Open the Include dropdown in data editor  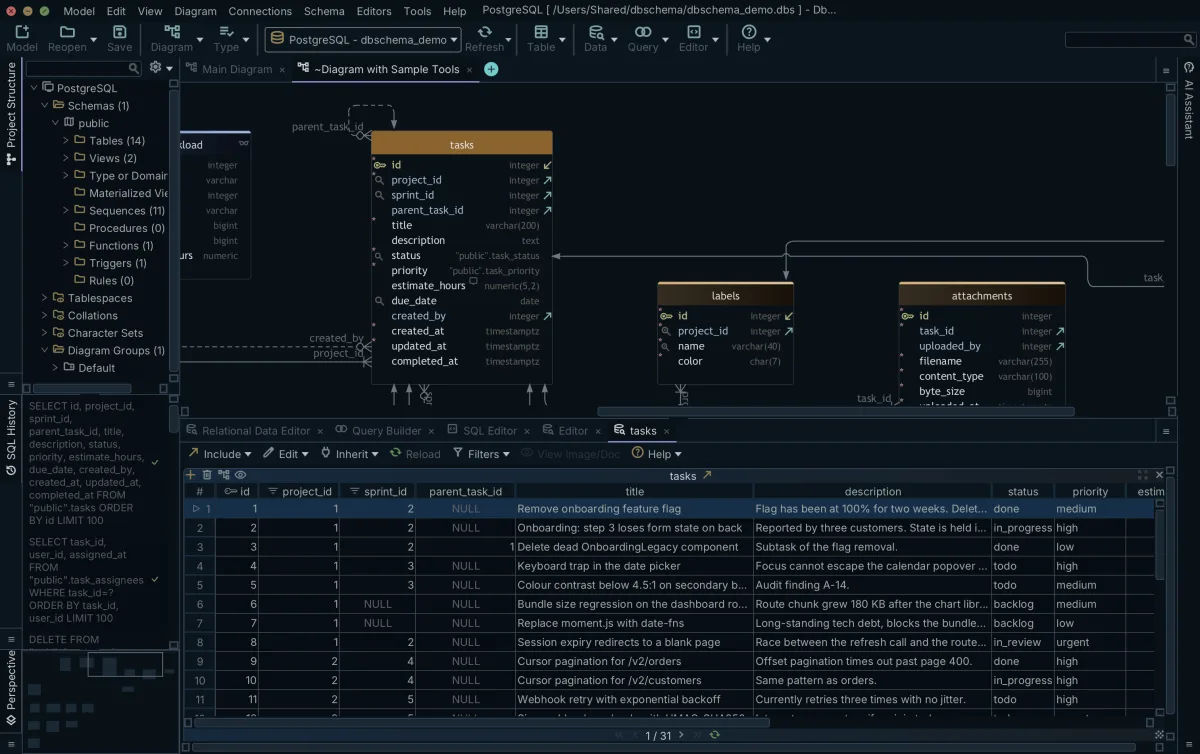click(x=220, y=453)
